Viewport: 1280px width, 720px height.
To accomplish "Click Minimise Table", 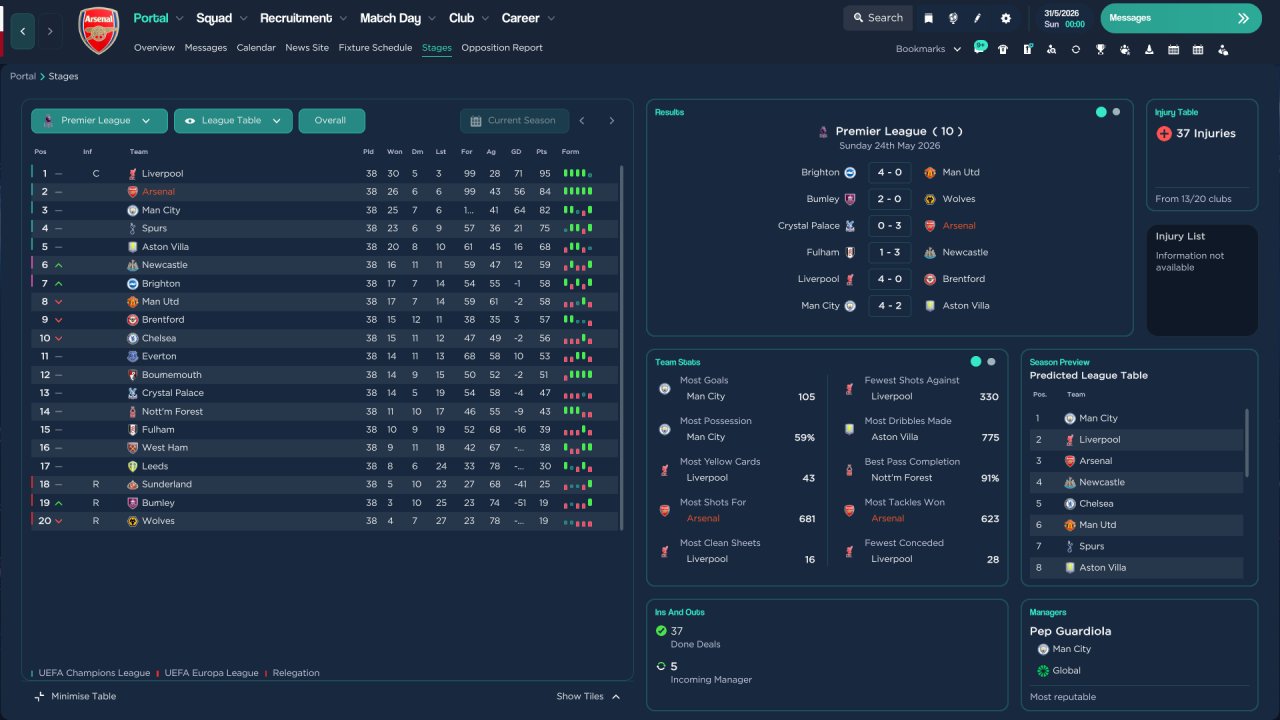I will (x=75, y=696).
